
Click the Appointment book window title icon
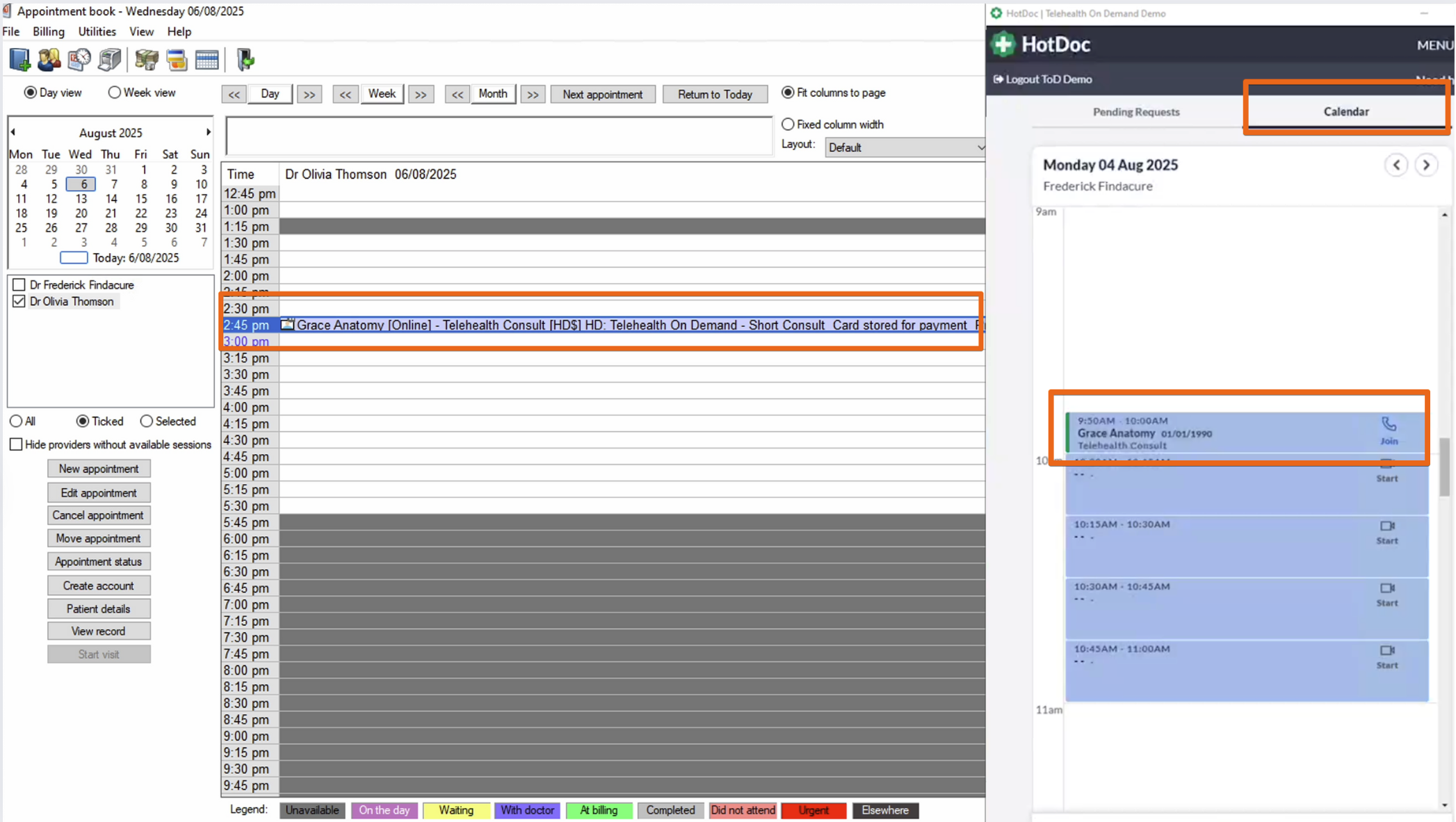(x=7, y=11)
